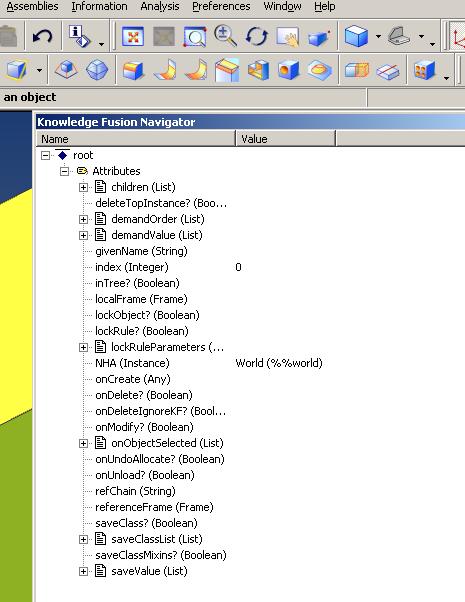Open the Information menu
Screen dimensions: 465x602
[99, 7]
